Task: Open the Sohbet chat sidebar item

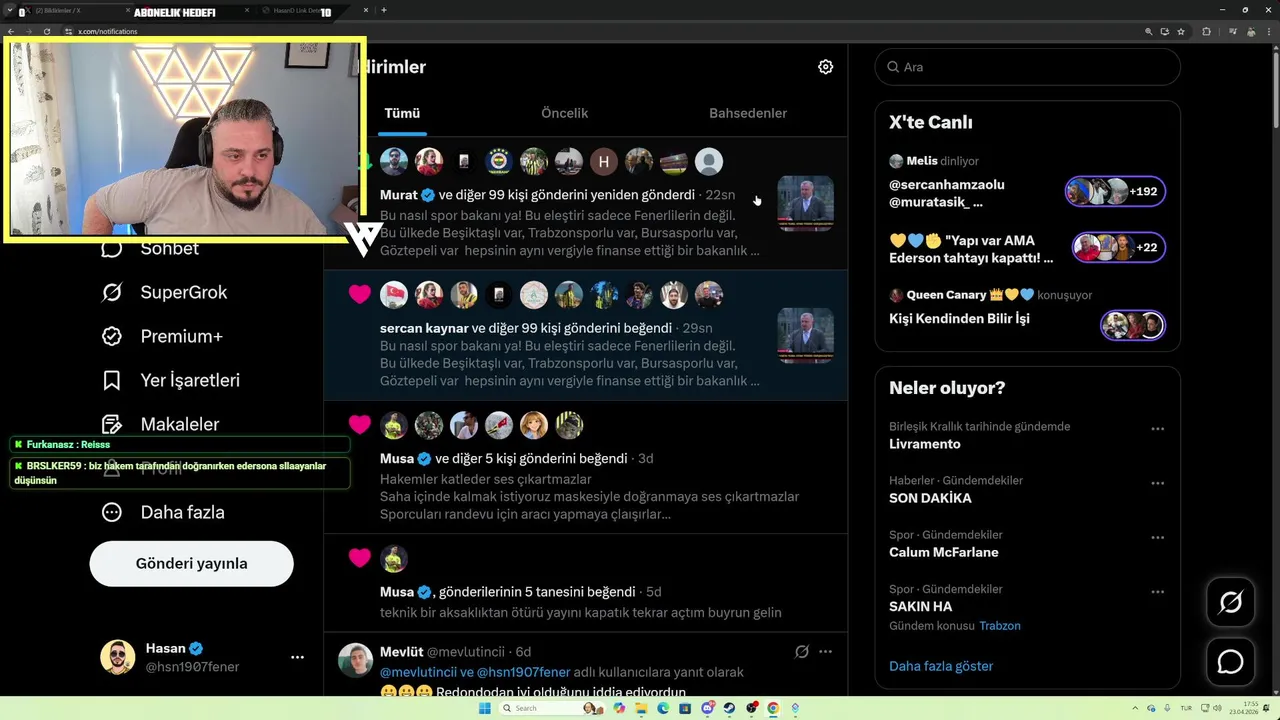Action: pos(150,248)
